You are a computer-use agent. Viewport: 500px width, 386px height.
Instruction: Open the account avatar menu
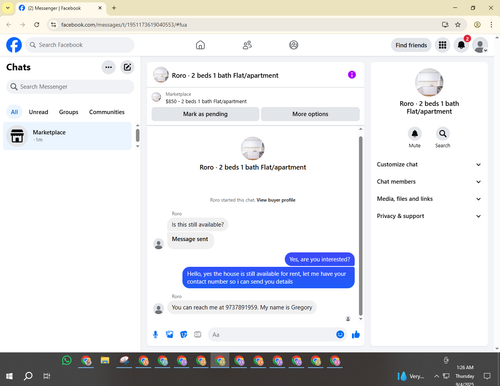[480, 45]
